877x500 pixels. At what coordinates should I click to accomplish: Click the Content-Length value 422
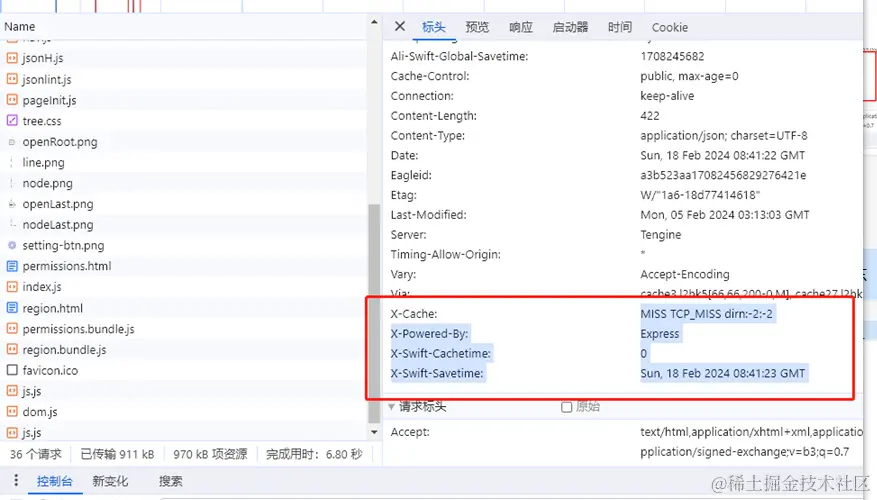[650, 116]
